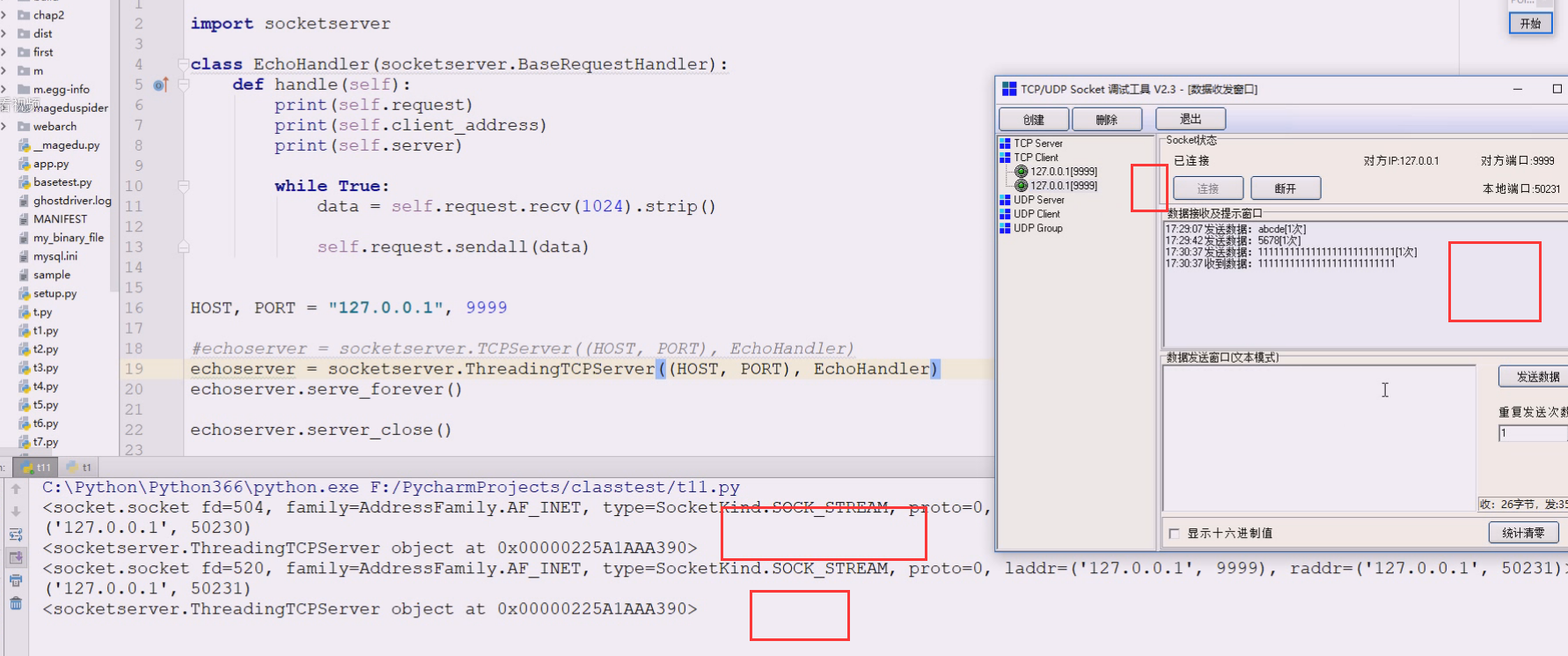Open my_binary_file in project tree
This screenshot has width=1568, height=656.
click(69, 238)
